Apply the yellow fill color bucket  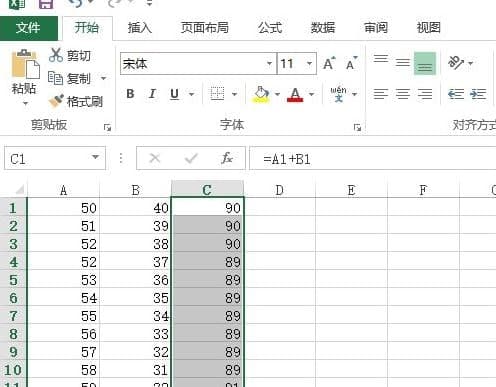[261, 94]
